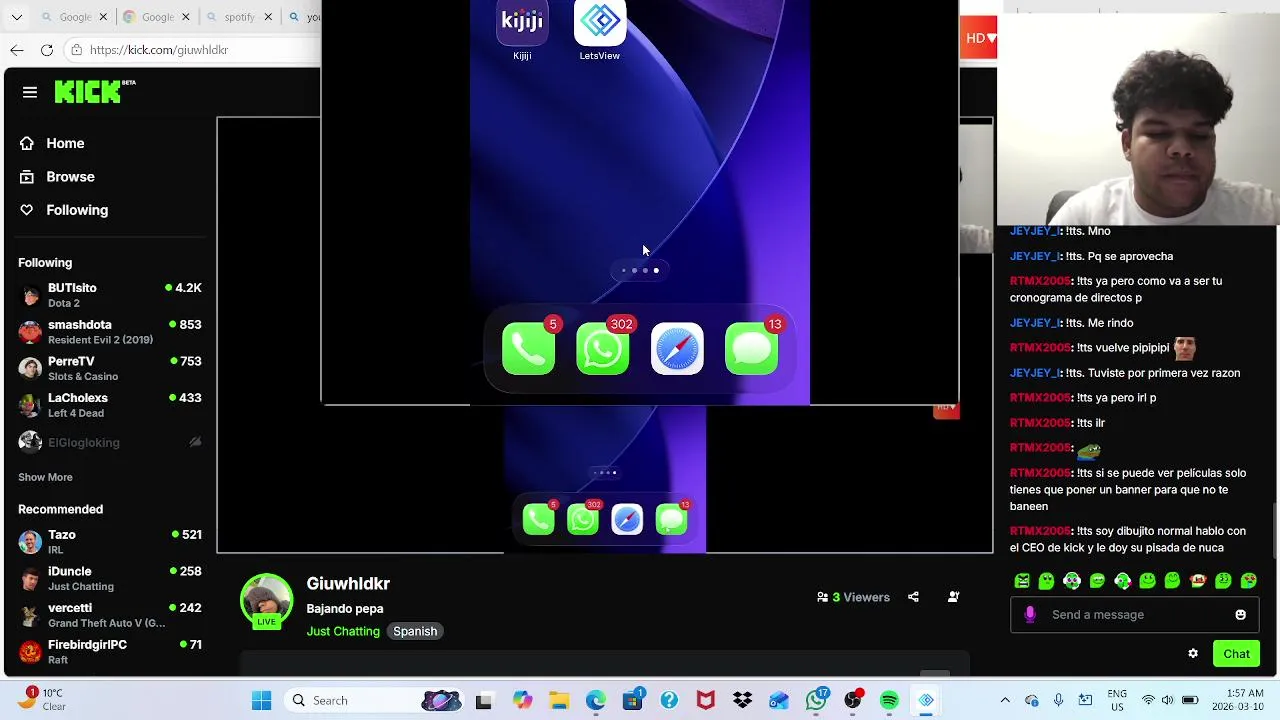Click the 3 Viewers count
The image size is (1280, 720).
(853, 597)
